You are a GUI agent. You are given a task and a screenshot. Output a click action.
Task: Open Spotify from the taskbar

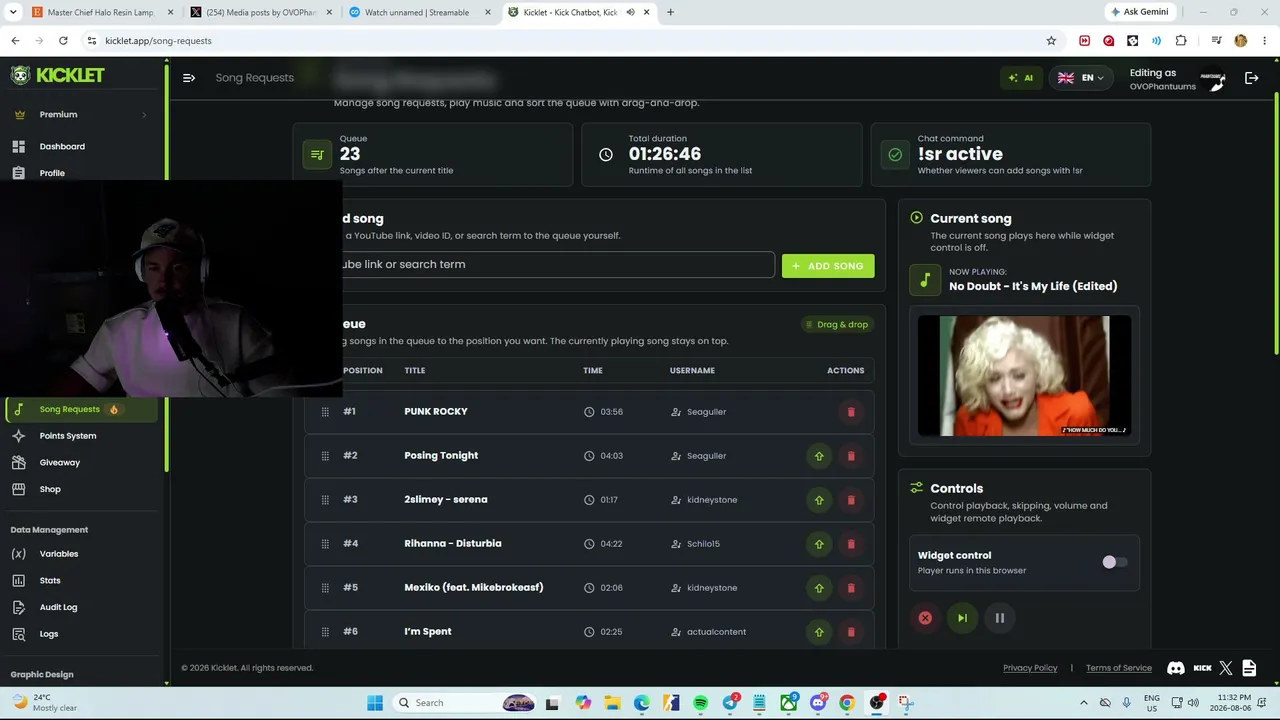pos(700,703)
